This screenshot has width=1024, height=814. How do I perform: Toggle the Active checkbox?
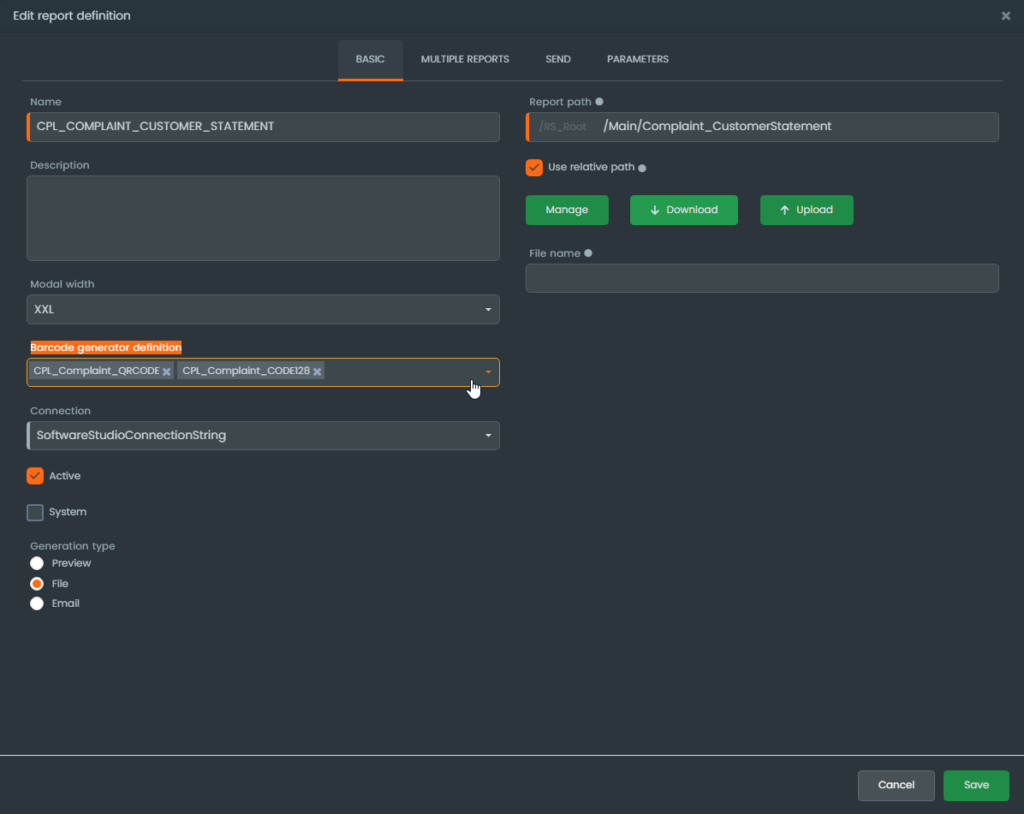(35, 476)
